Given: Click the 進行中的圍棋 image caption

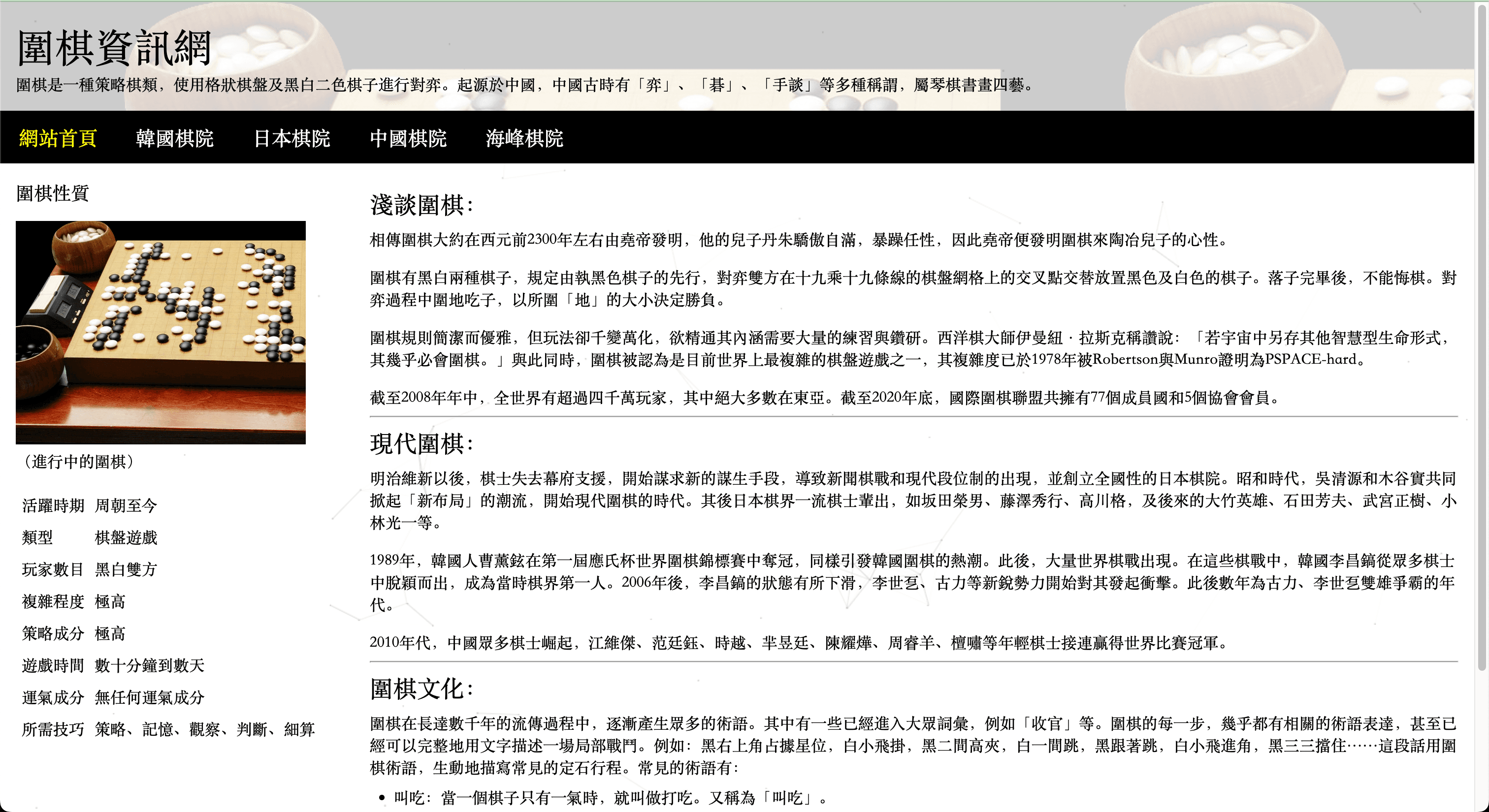Looking at the screenshot, I should click(79, 462).
